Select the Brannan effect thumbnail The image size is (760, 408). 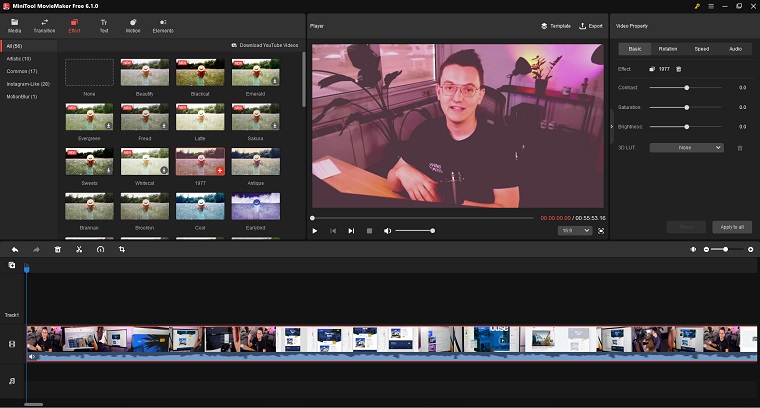89,206
